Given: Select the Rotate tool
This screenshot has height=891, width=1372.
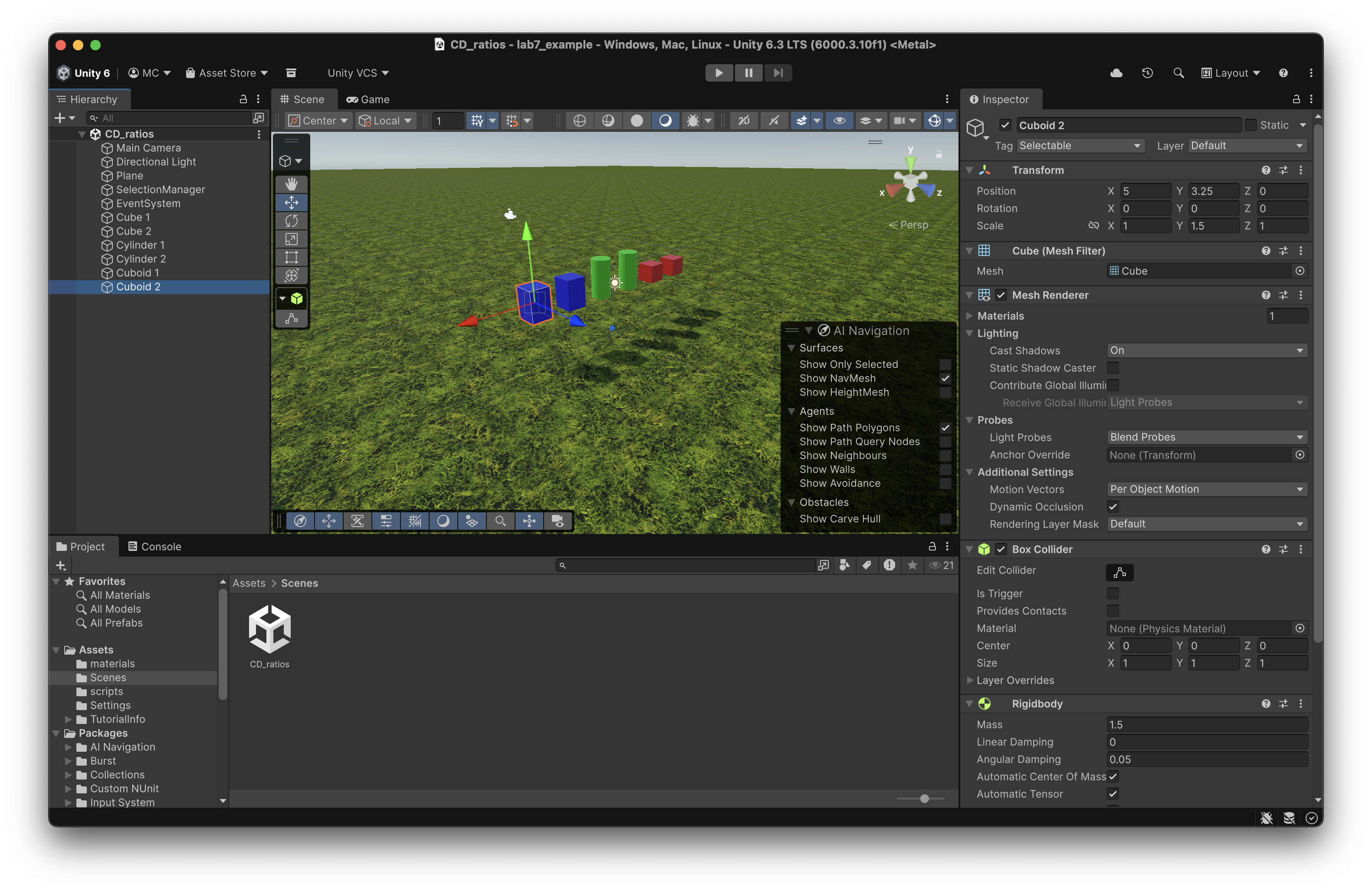Looking at the screenshot, I should 291,221.
